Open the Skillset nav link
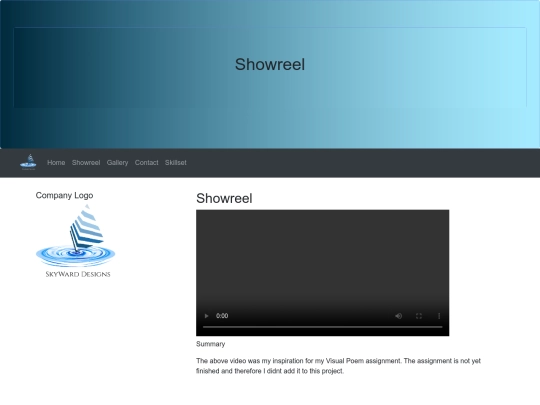 pyautogui.click(x=176, y=163)
